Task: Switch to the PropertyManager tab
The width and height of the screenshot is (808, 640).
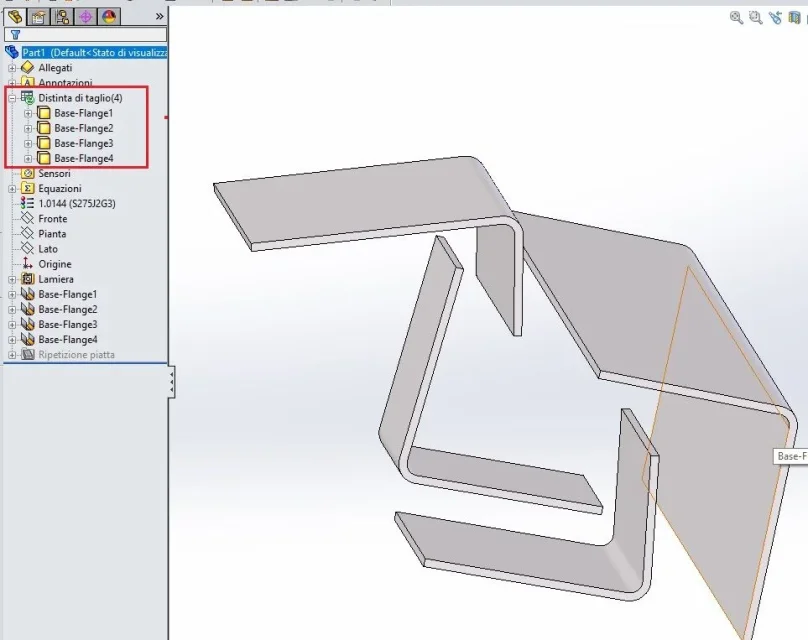Action: point(39,17)
